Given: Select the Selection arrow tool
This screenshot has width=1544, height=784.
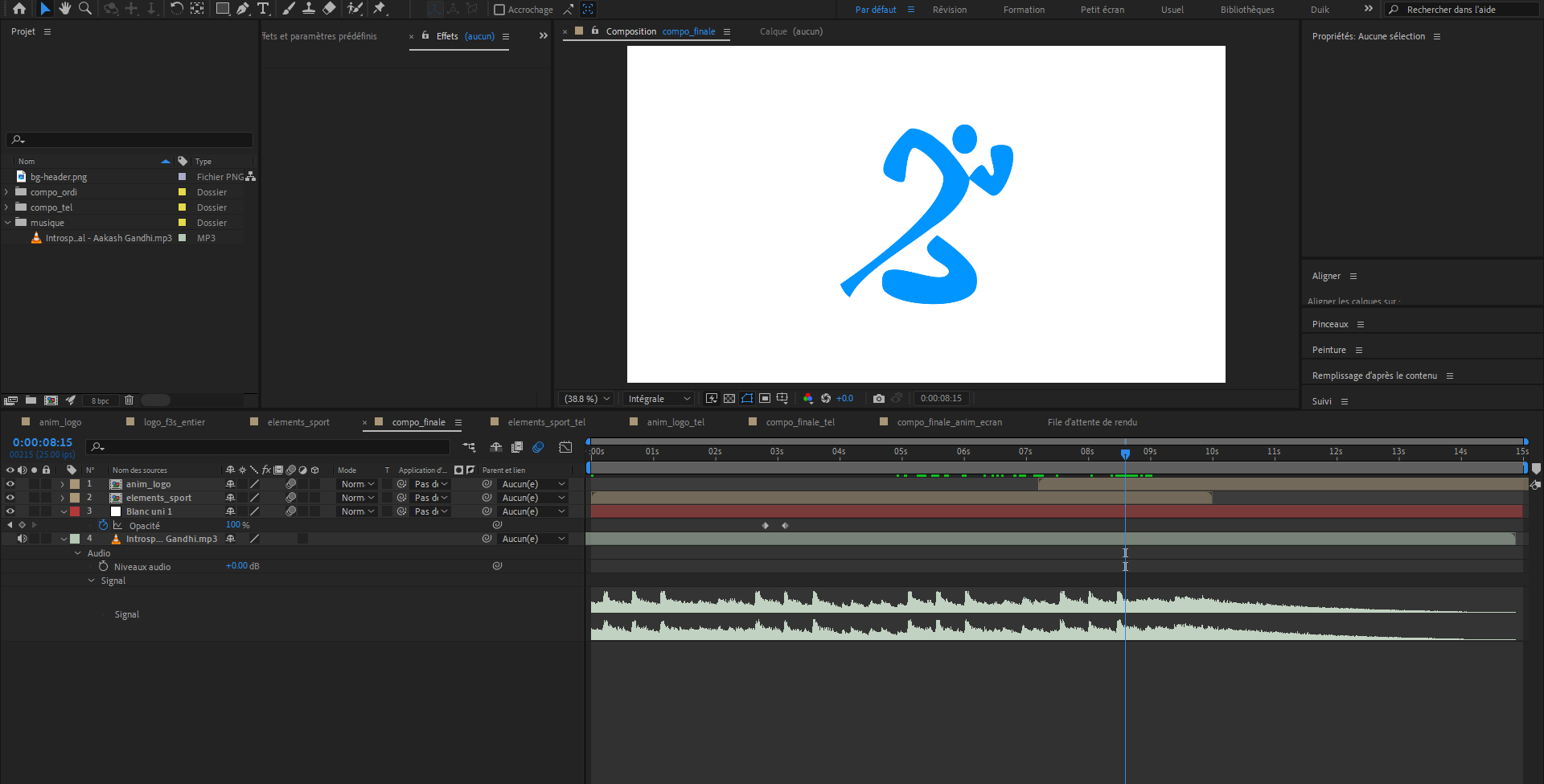Looking at the screenshot, I should click(x=44, y=9).
